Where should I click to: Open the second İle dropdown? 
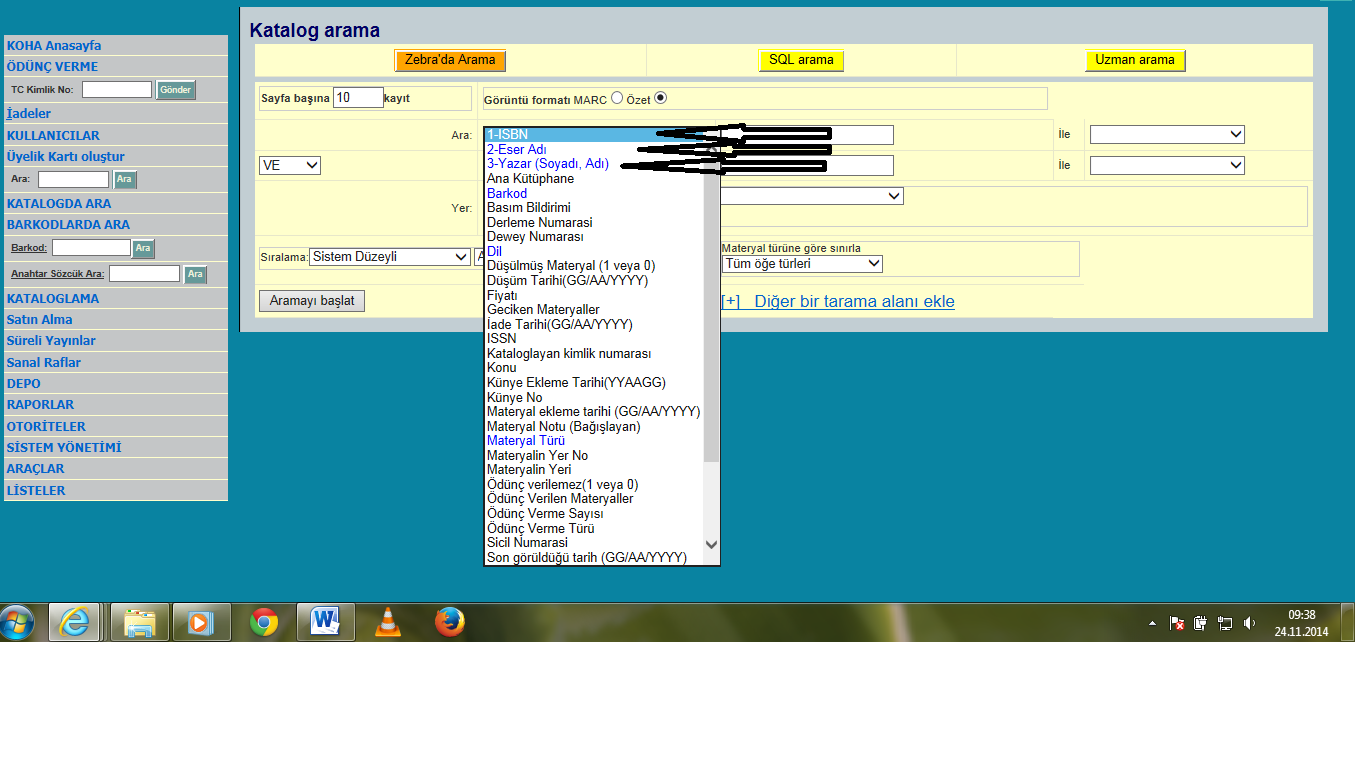1167,165
